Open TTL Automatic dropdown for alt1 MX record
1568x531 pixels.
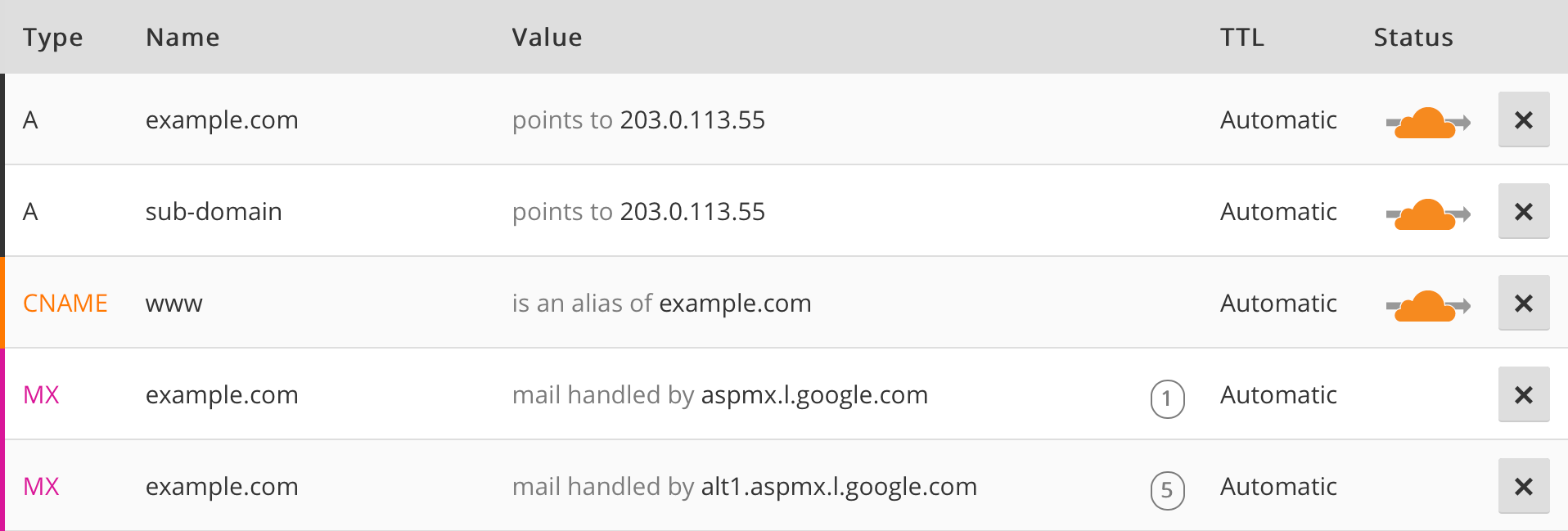click(1278, 487)
